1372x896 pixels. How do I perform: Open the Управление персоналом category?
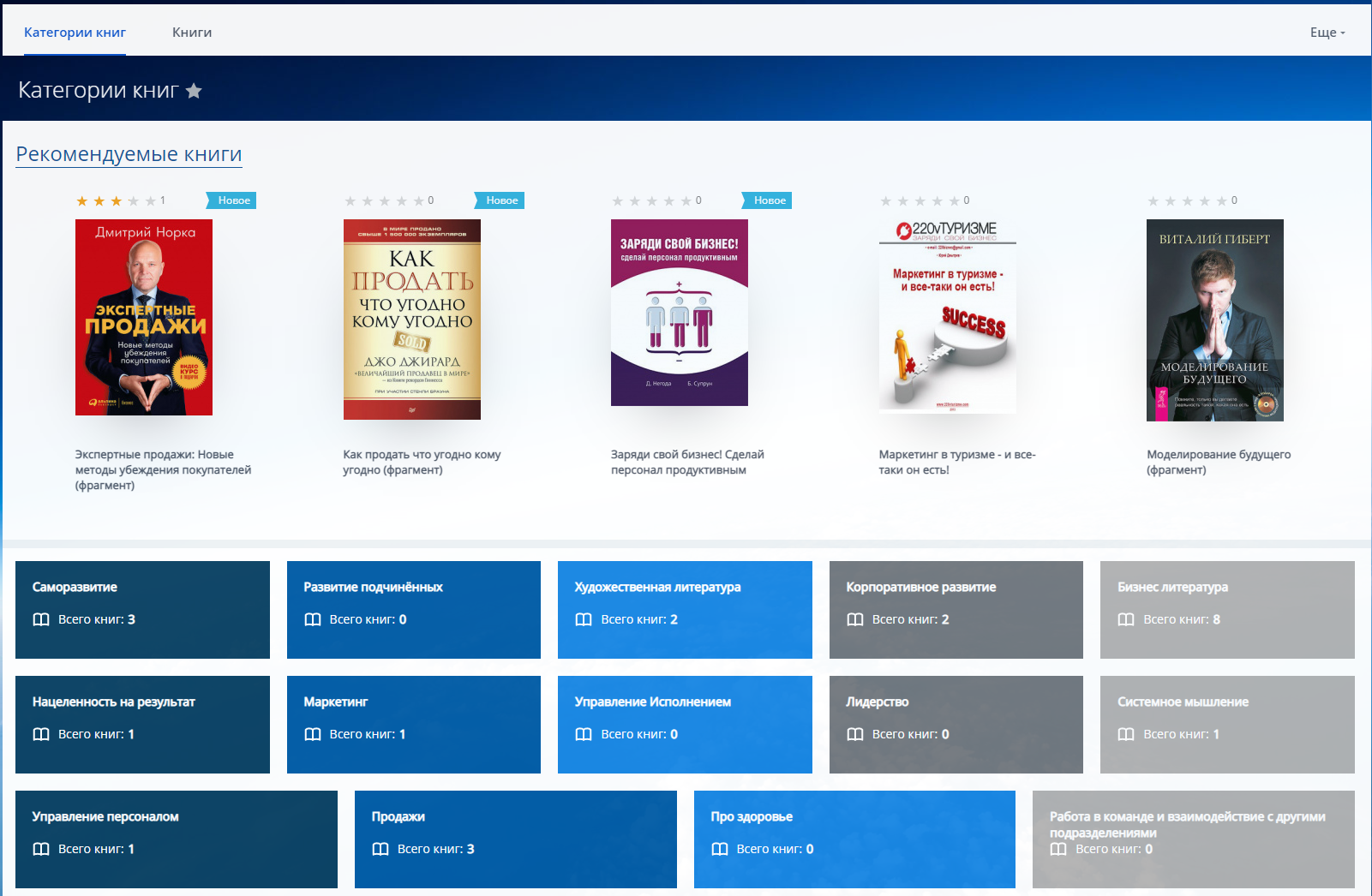pyautogui.click(x=177, y=839)
